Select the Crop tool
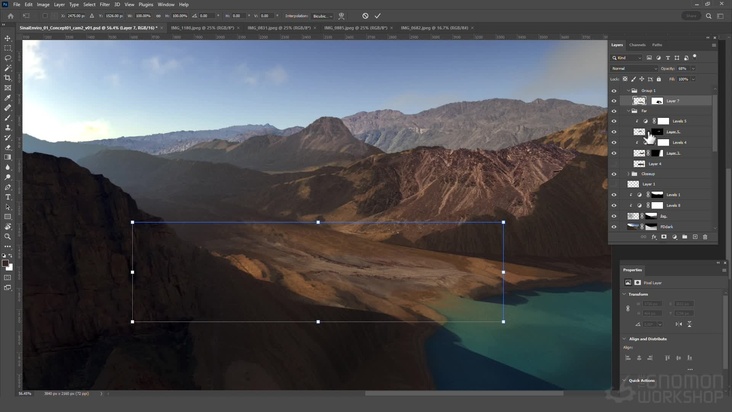The width and height of the screenshot is (732, 412). pos(8,78)
